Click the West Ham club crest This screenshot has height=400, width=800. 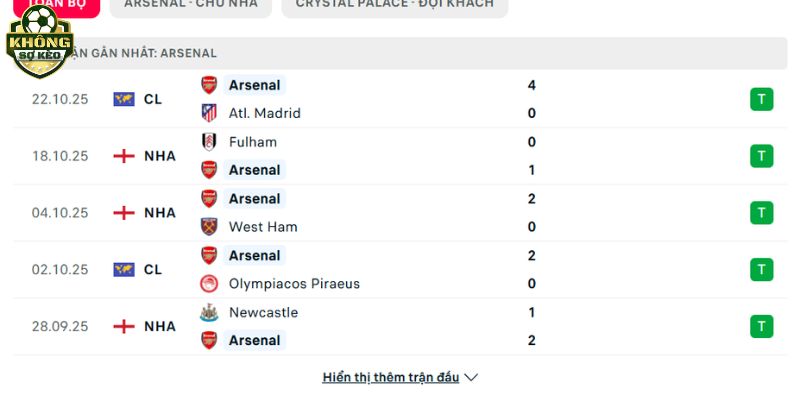[x=209, y=227]
